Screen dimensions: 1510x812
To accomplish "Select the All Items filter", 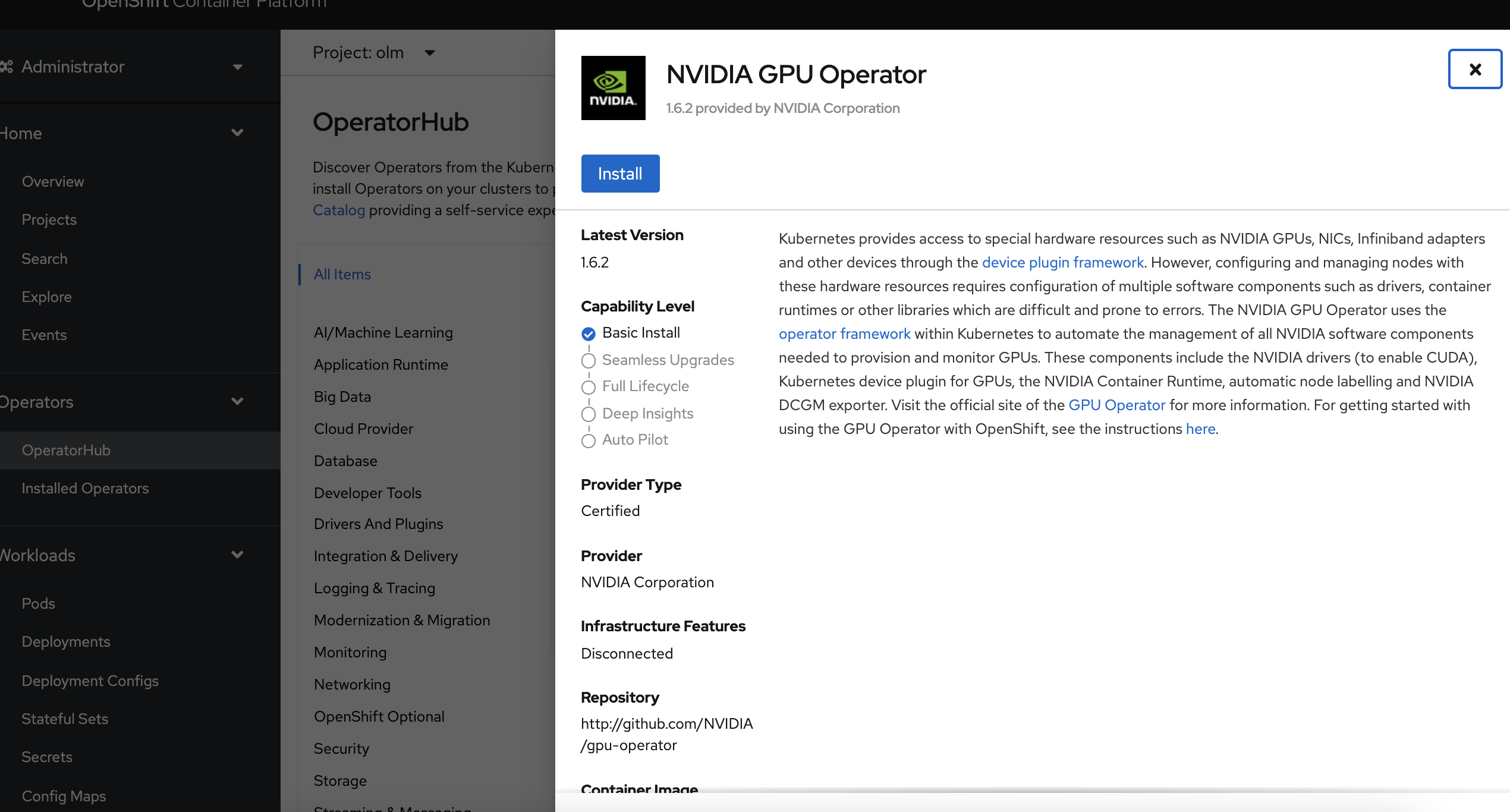I will click(x=341, y=274).
